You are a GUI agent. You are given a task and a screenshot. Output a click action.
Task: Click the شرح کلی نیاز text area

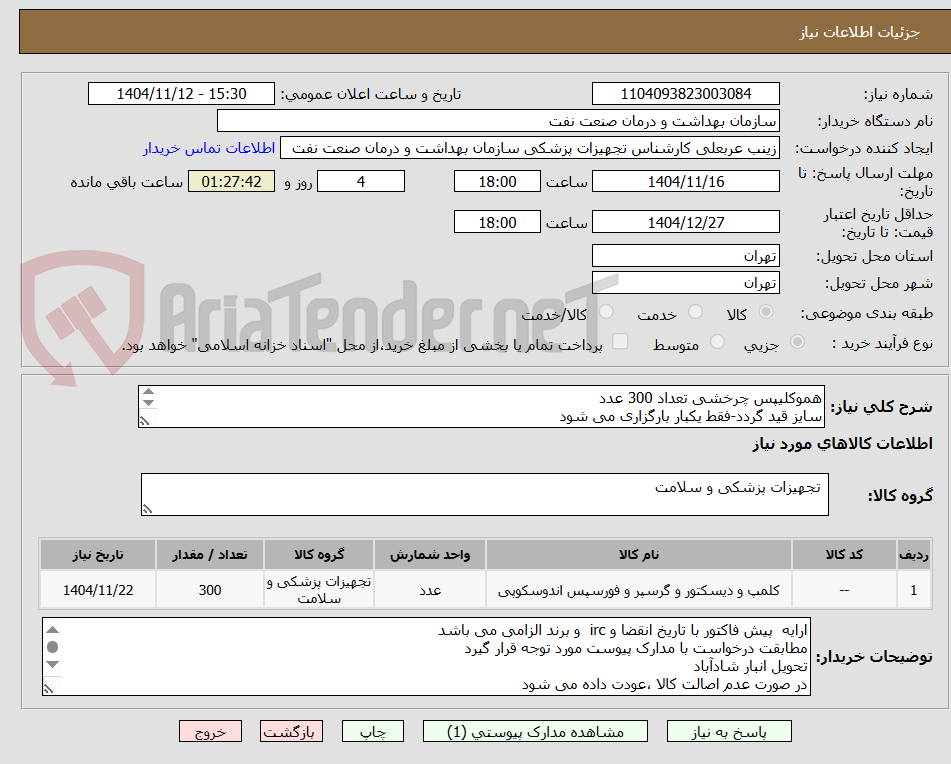pos(482,407)
